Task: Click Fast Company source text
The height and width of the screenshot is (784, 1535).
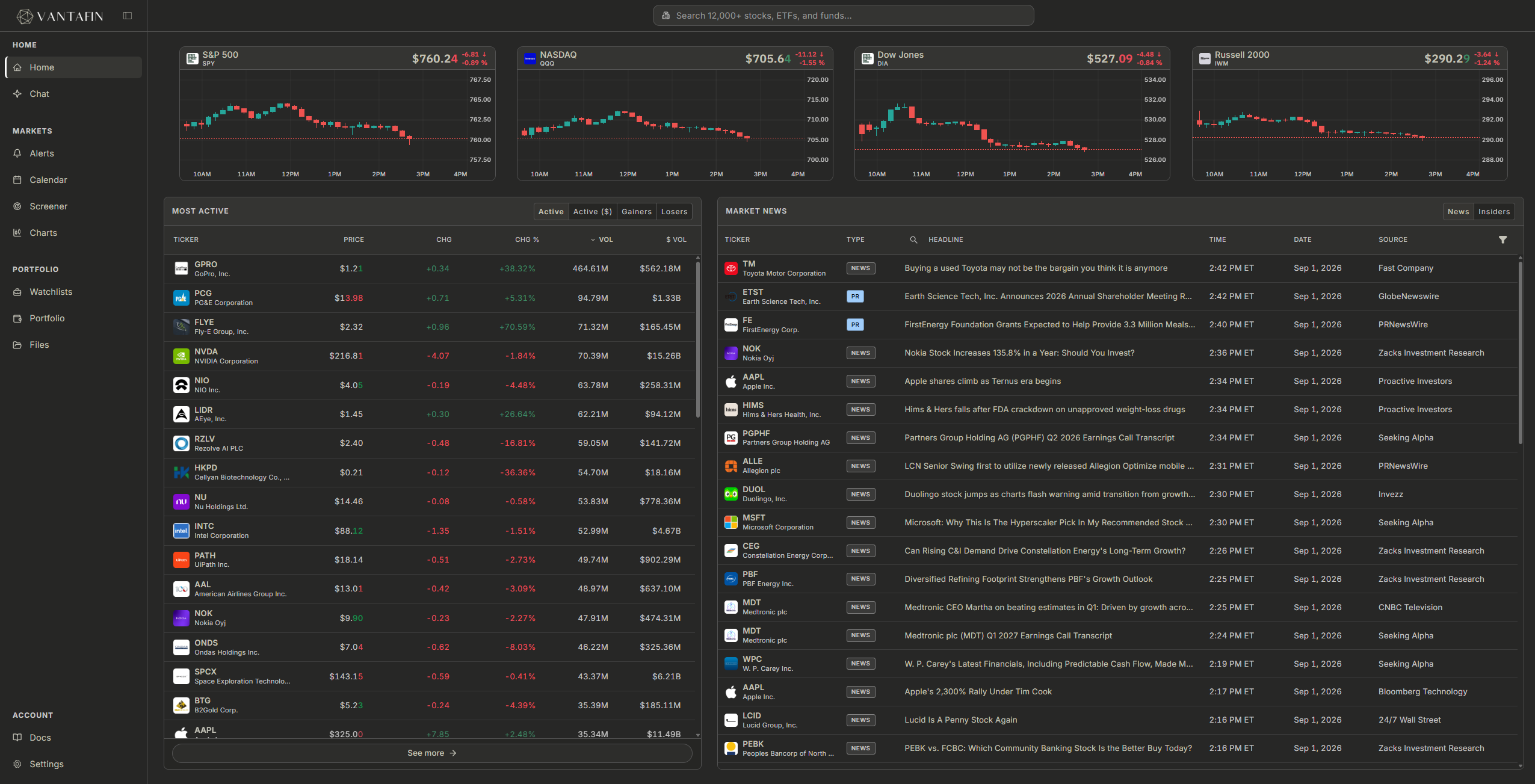Action: tap(1406, 268)
